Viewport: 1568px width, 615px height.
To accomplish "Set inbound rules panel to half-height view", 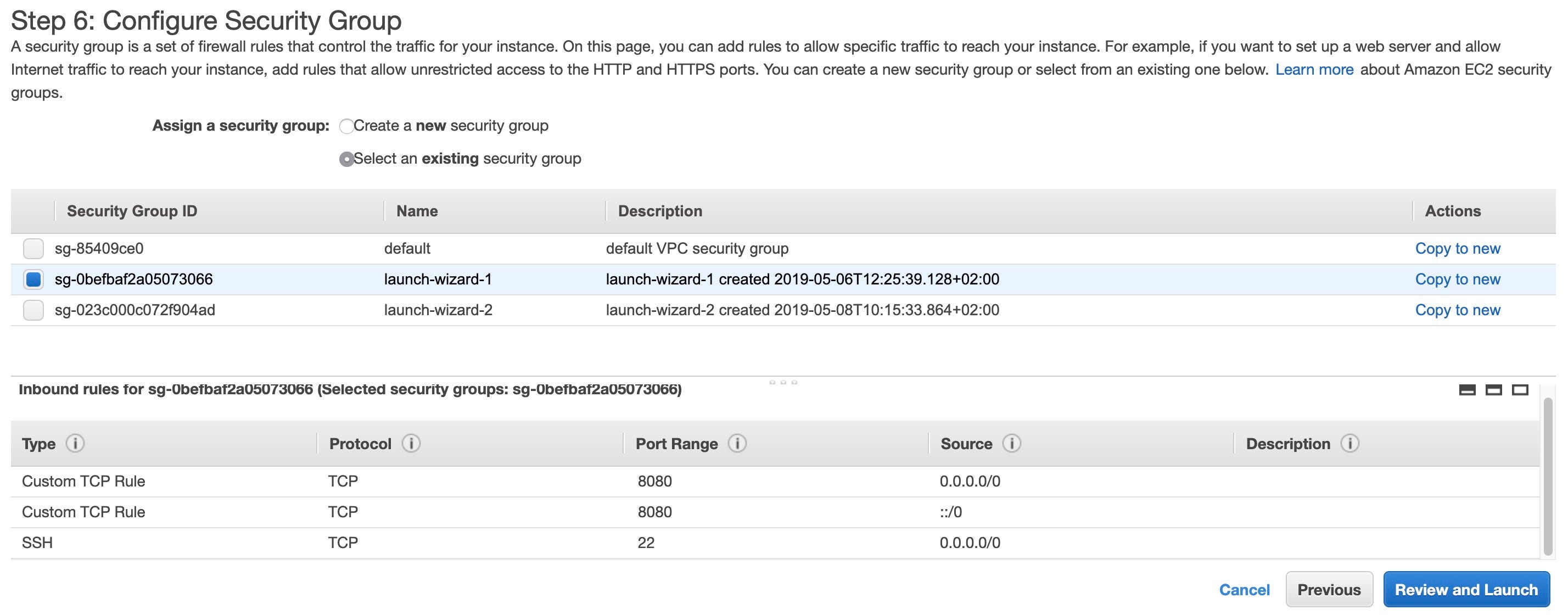I will pos(1496,390).
